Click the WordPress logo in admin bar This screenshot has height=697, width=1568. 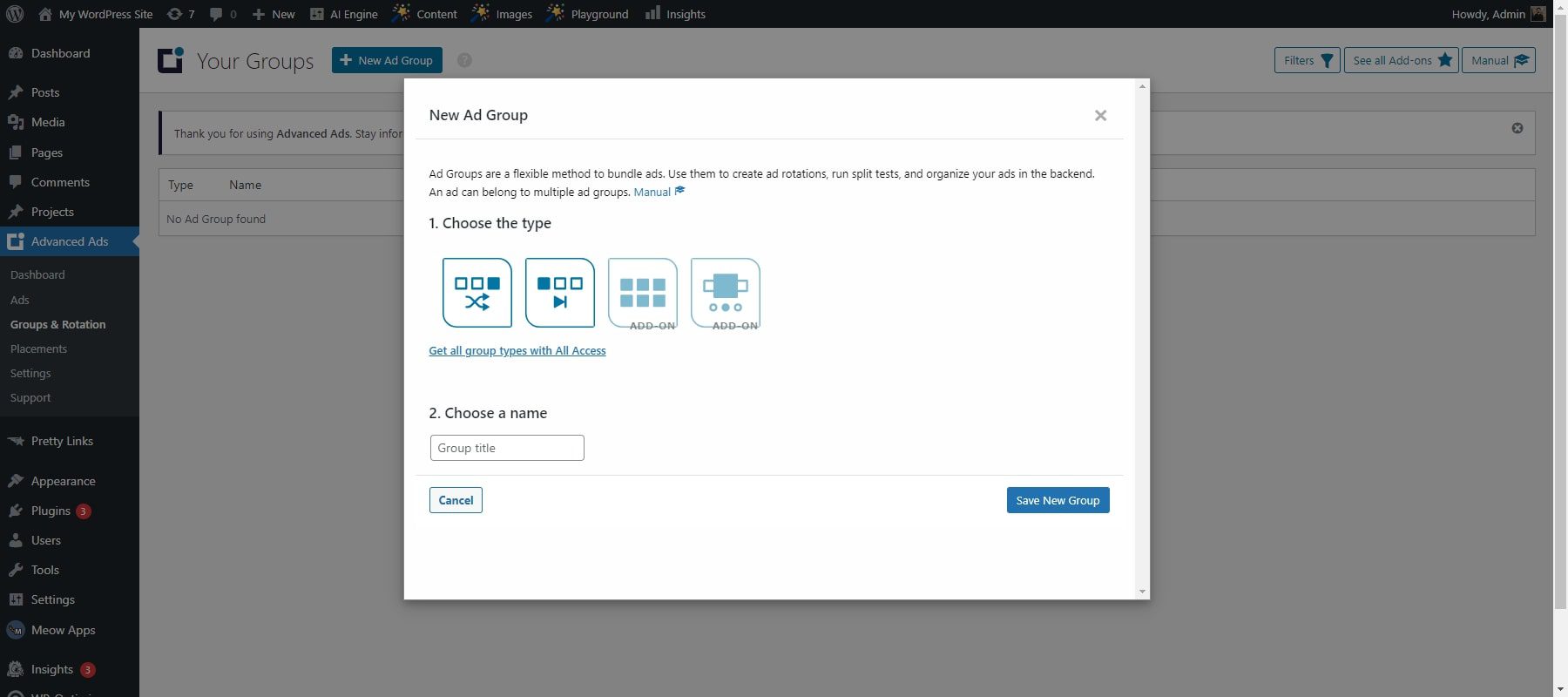point(15,14)
